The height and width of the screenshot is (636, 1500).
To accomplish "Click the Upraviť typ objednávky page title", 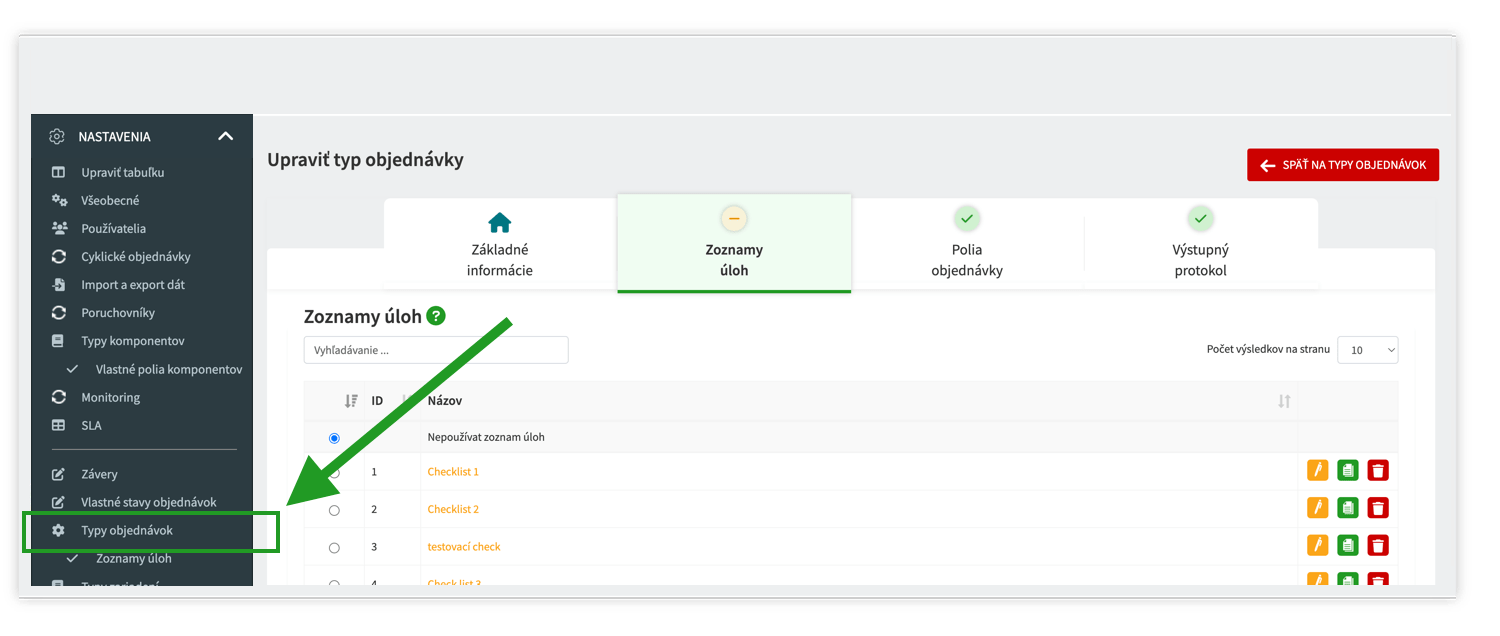I will pos(365,160).
